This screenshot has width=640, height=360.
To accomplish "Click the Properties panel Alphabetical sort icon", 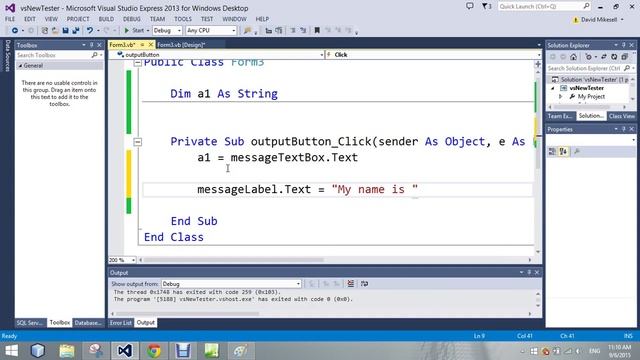I will 563,152.
